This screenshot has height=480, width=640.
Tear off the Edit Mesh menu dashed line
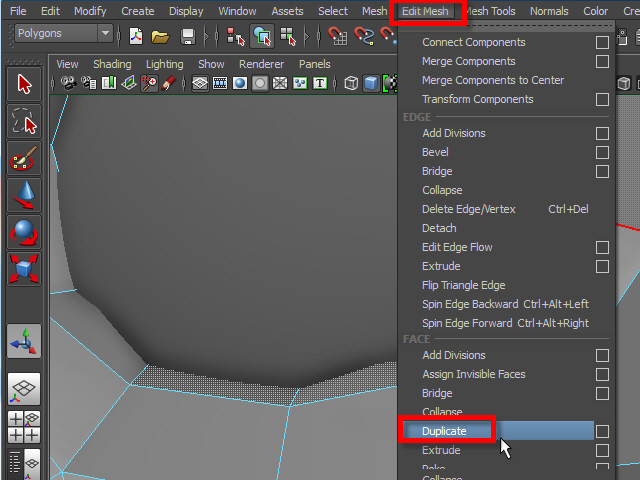coord(506,27)
